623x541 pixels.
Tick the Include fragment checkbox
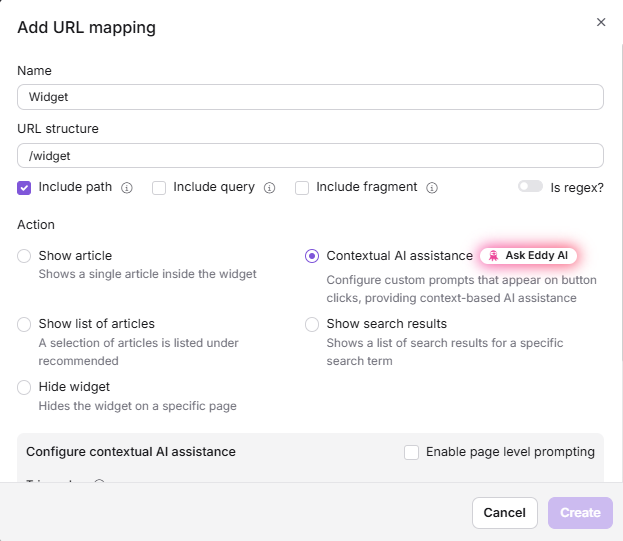(302, 188)
